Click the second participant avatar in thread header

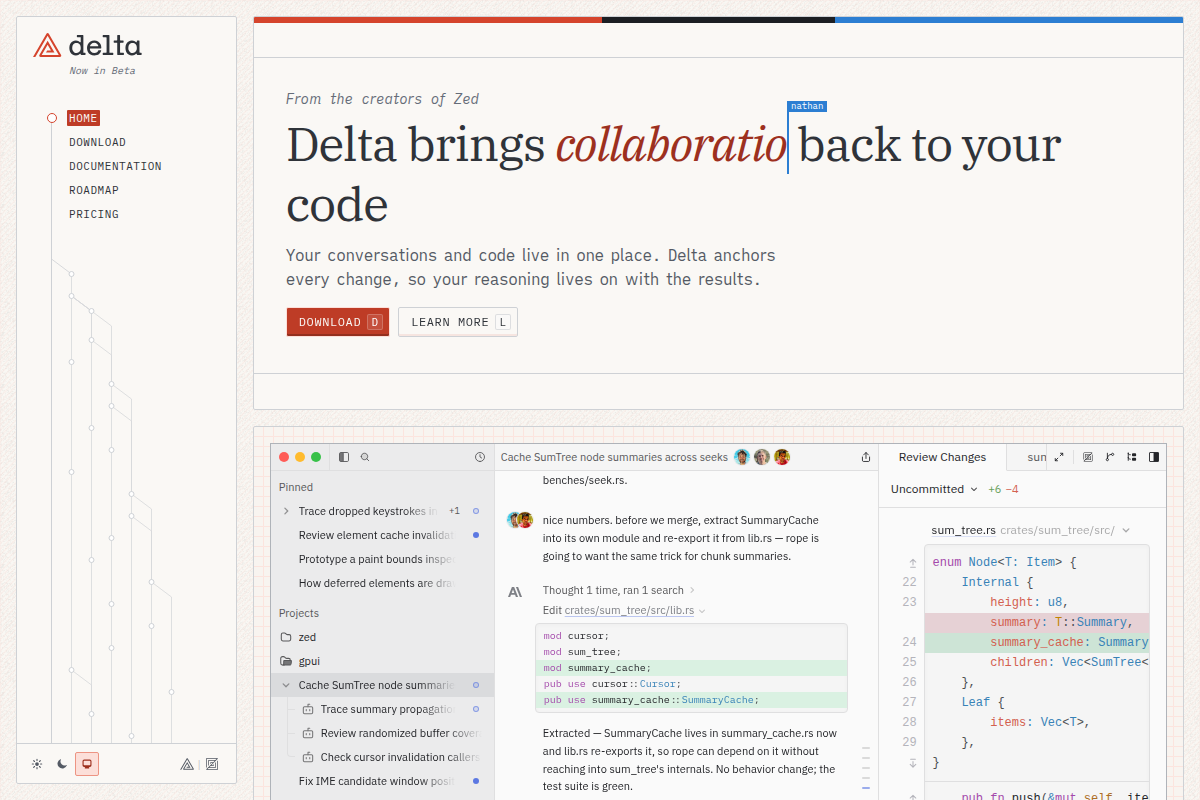point(762,457)
